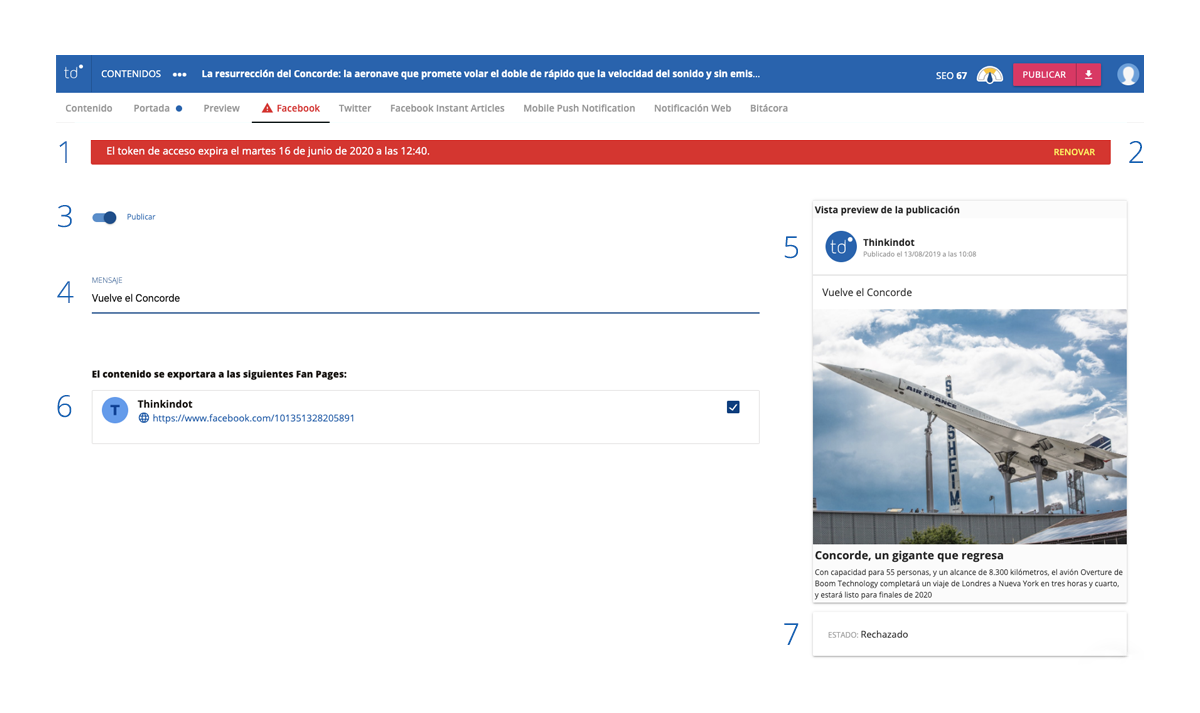Switch to the Contenido tab

click(x=89, y=108)
